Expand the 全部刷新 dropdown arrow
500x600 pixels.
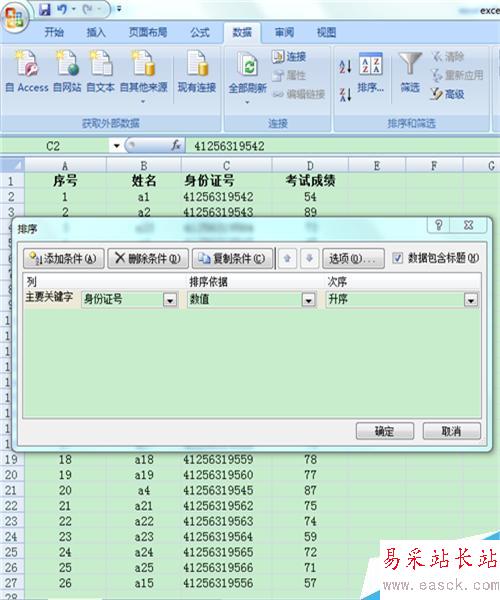248,102
